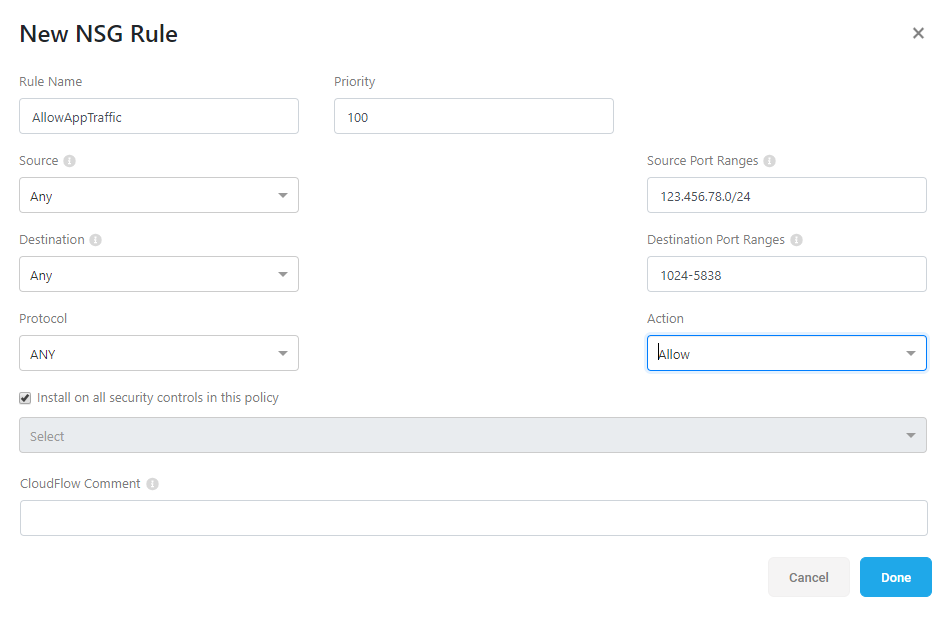The image size is (945, 631).
Task: Click the Destination info icon
Action: coord(95,240)
